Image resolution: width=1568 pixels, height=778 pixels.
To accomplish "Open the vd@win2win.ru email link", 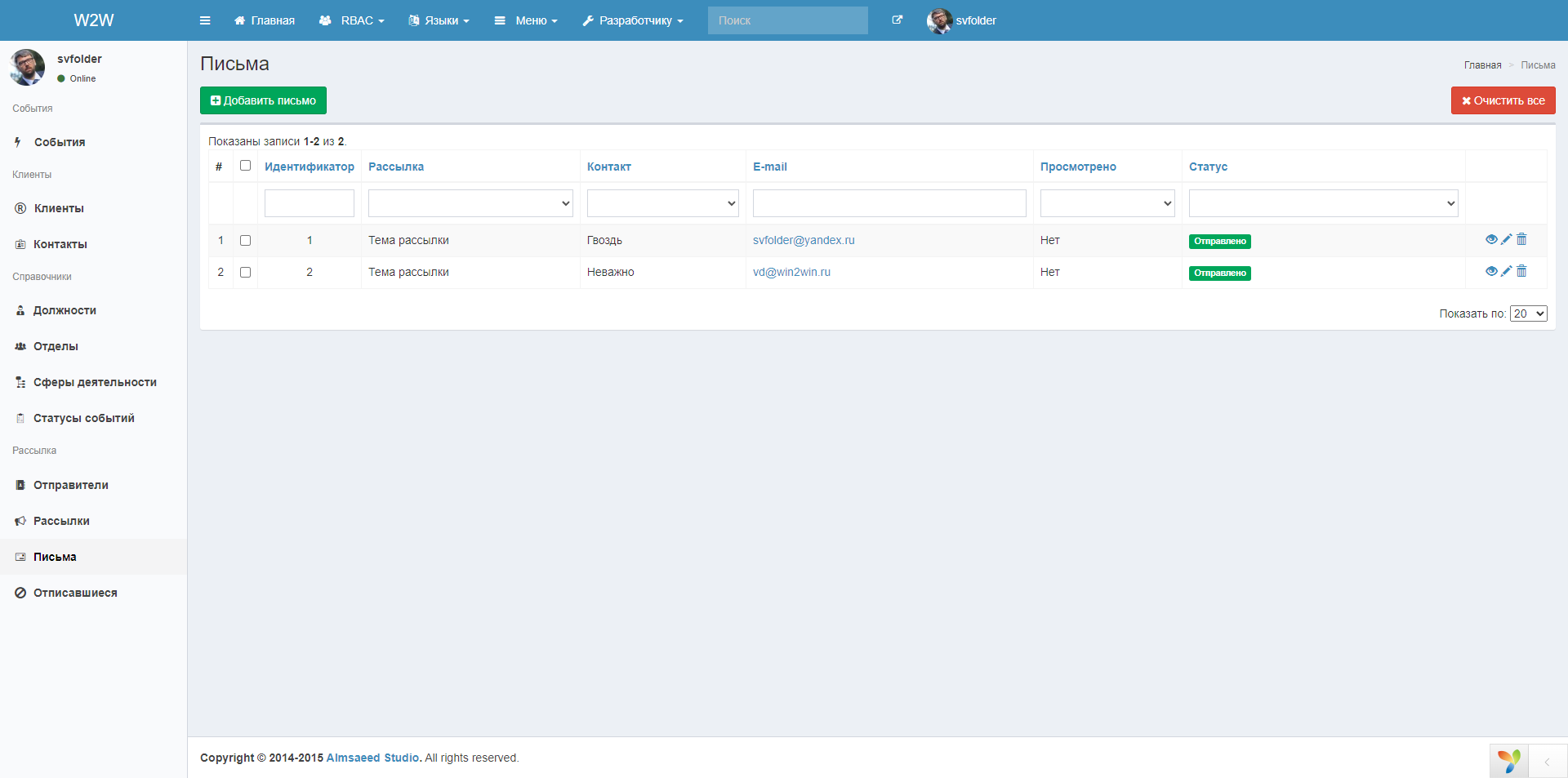I will click(791, 272).
